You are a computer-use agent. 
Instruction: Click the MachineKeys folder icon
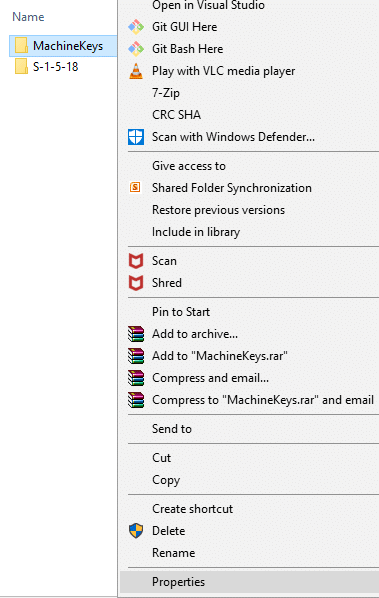coord(21,46)
